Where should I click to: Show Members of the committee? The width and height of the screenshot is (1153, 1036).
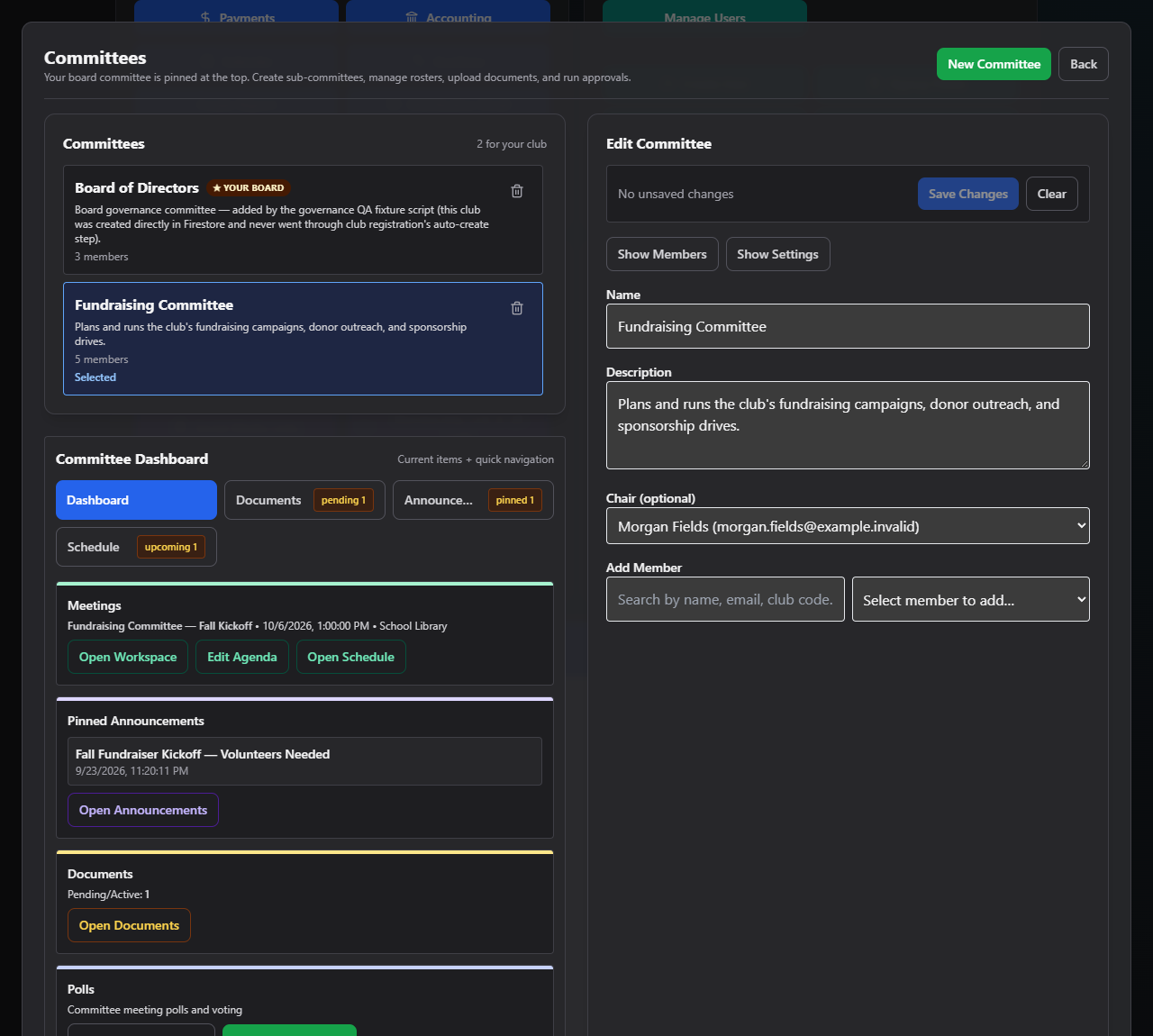click(x=662, y=254)
